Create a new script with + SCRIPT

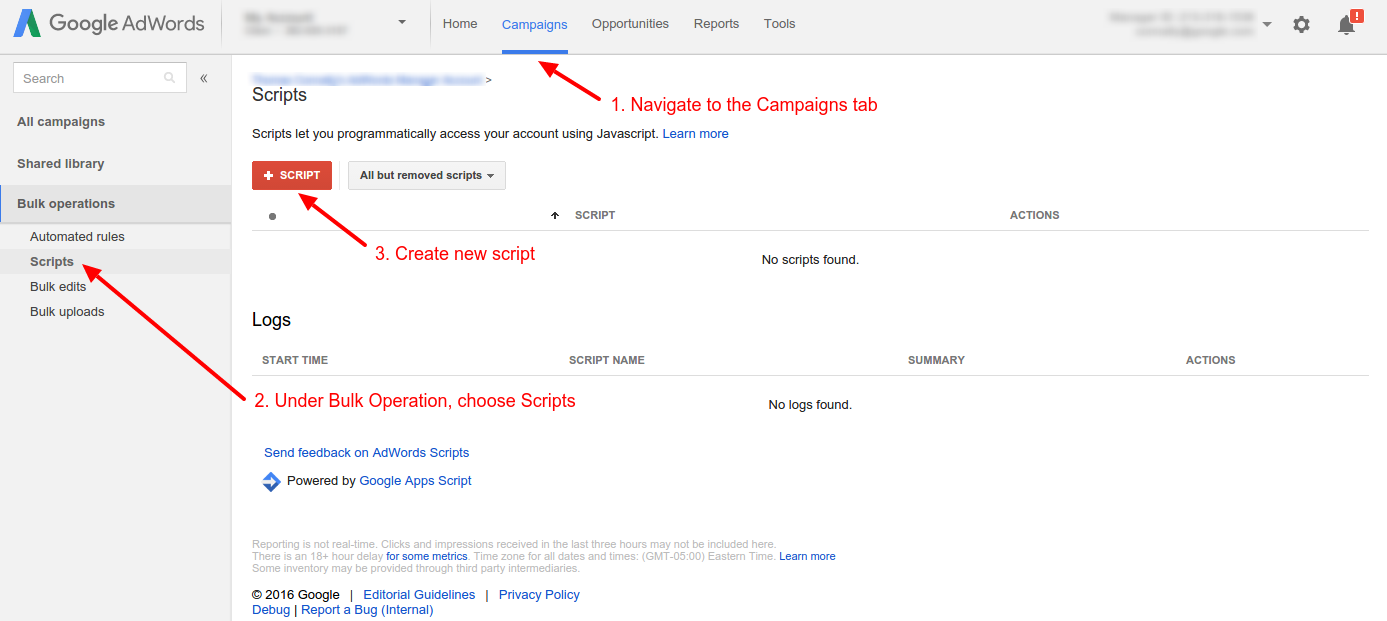click(x=292, y=175)
